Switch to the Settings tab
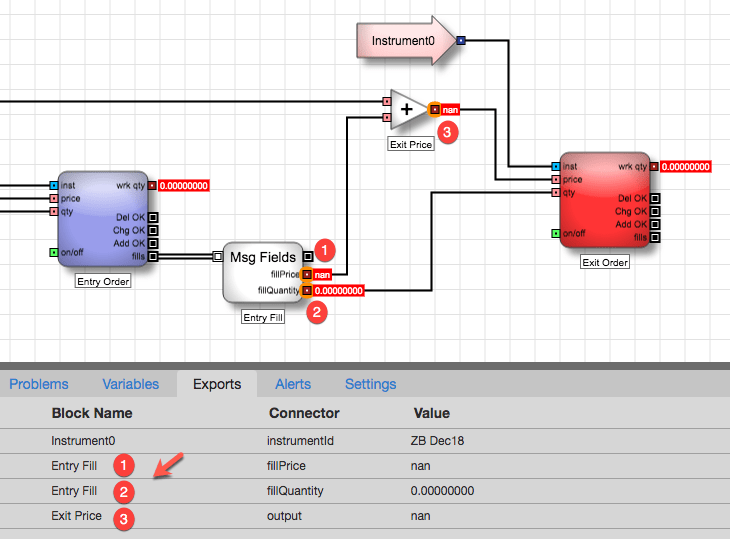Viewport: 730px width, 543px height. (x=371, y=384)
